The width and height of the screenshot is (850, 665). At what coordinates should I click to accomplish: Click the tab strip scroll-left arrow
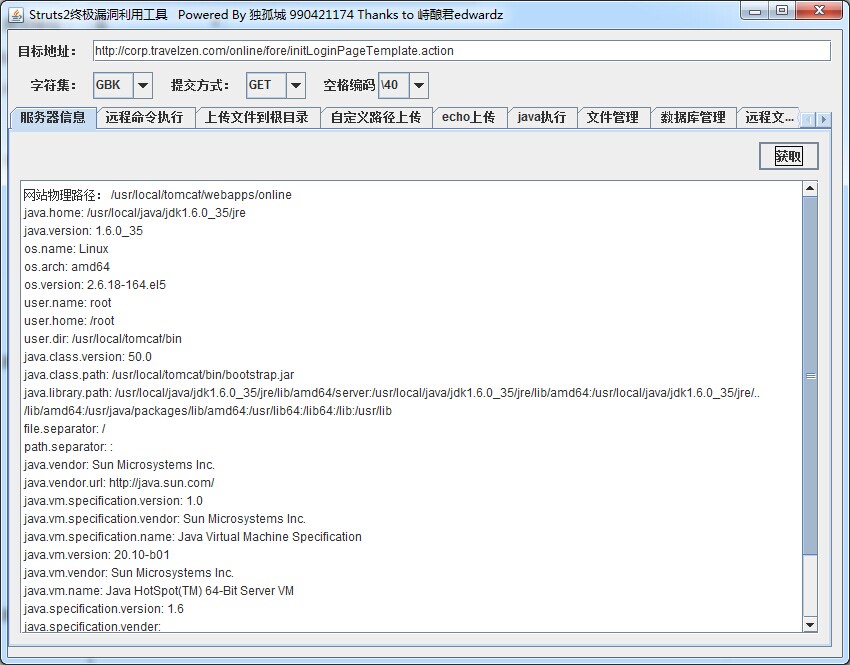pos(808,119)
